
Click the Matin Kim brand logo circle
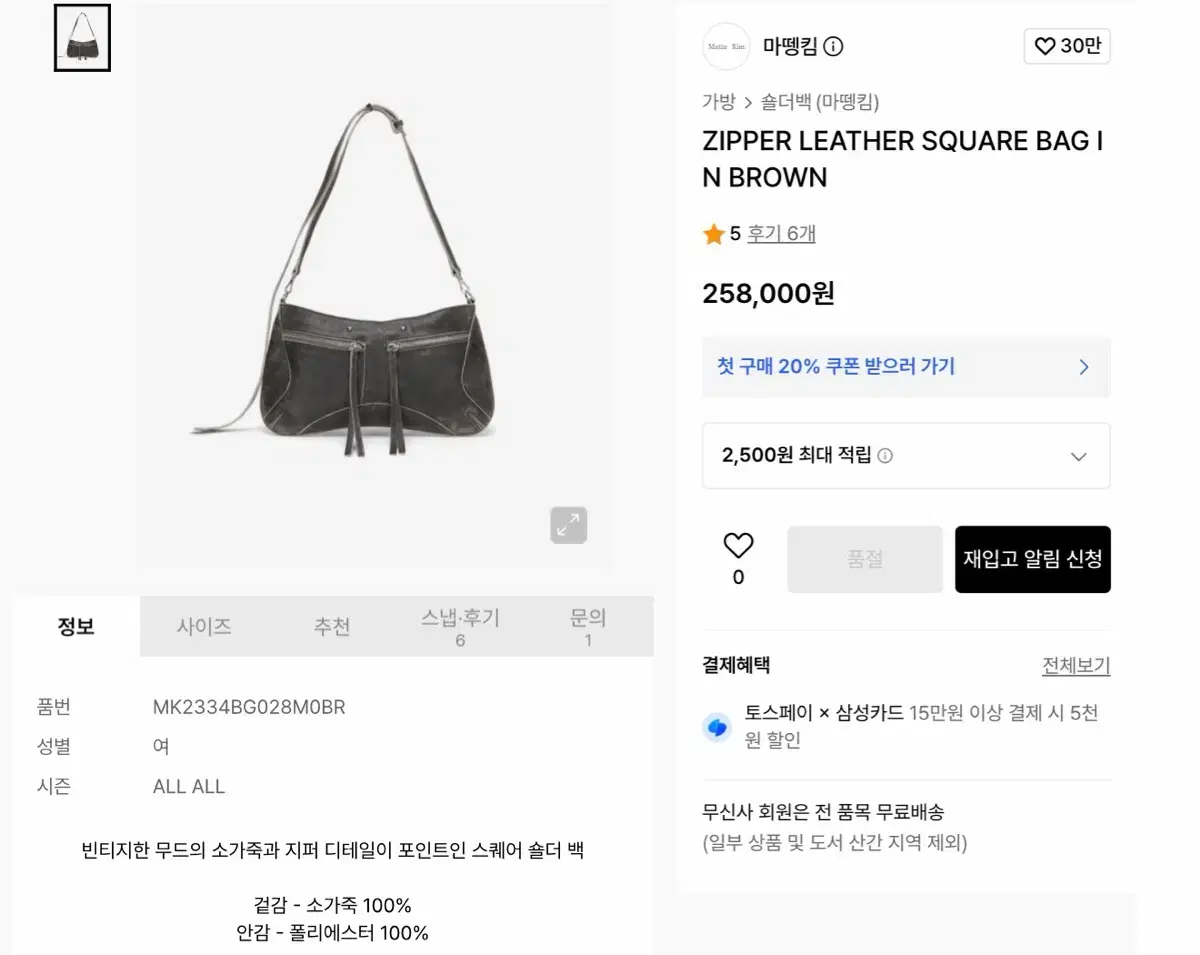pyautogui.click(x=726, y=46)
